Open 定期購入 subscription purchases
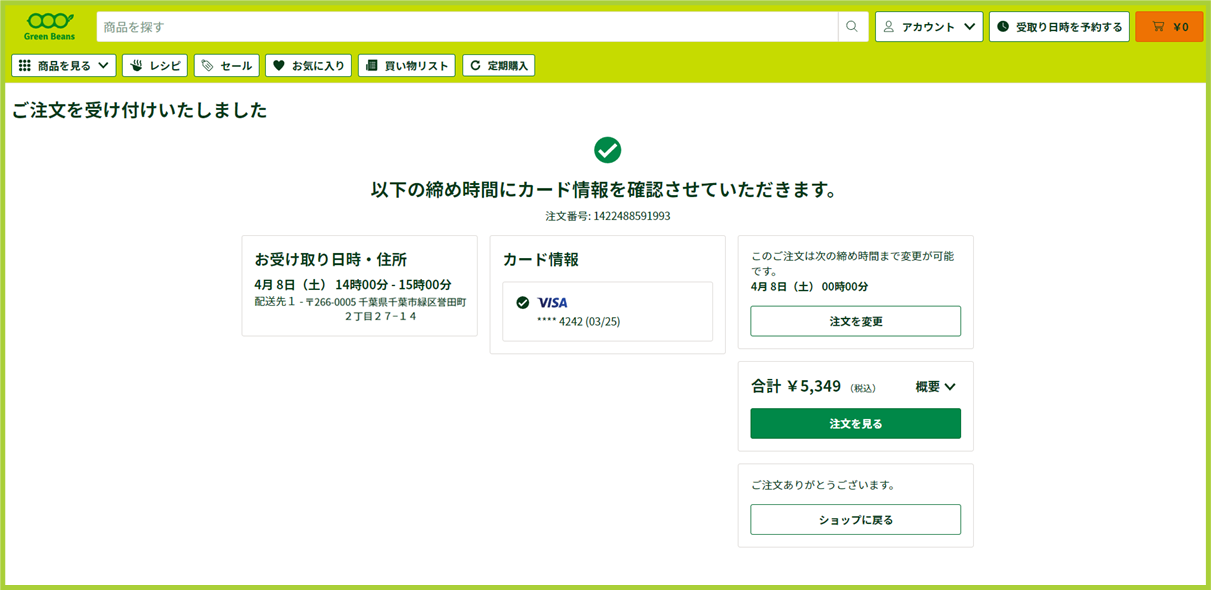1211x590 pixels. coord(498,65)
